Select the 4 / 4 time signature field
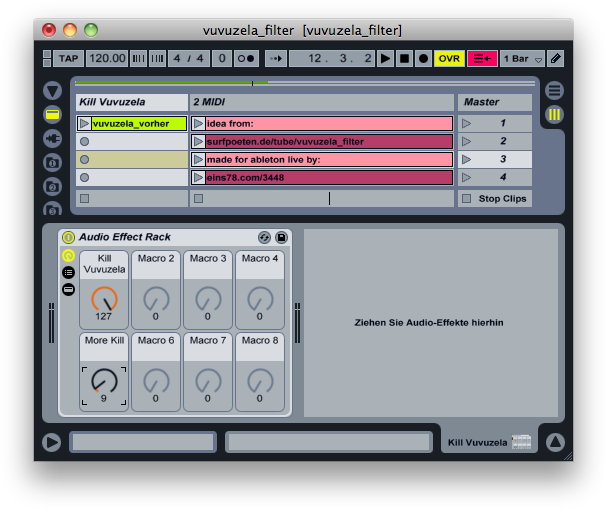 tap(189, 59)
